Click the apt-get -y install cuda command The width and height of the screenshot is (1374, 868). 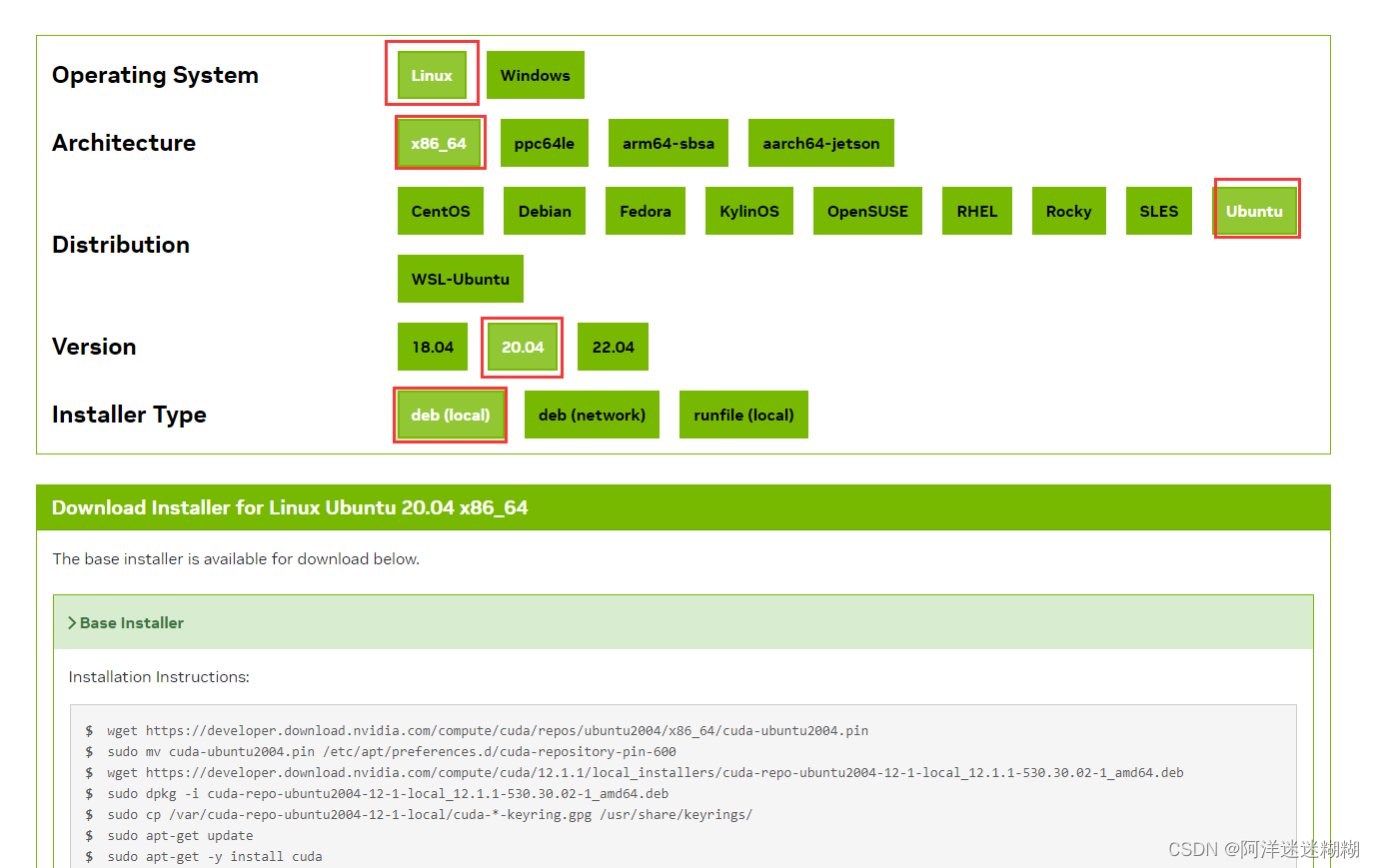[215, 856]
